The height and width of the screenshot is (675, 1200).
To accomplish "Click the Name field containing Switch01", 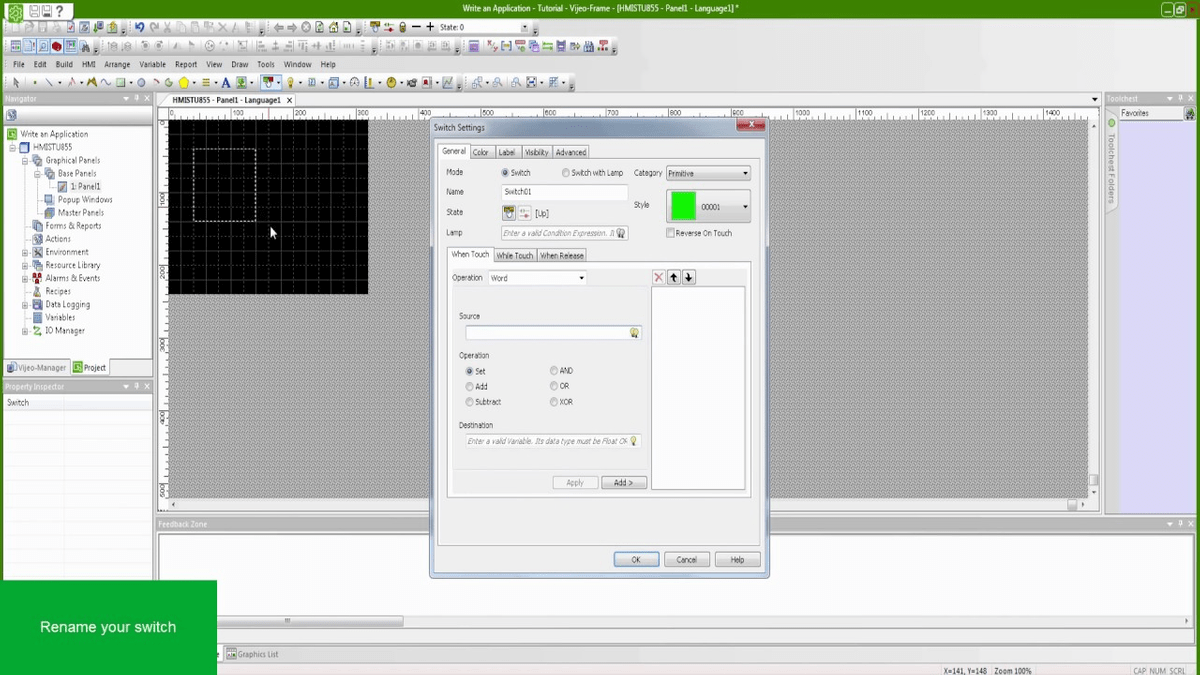I will [564, 192].
